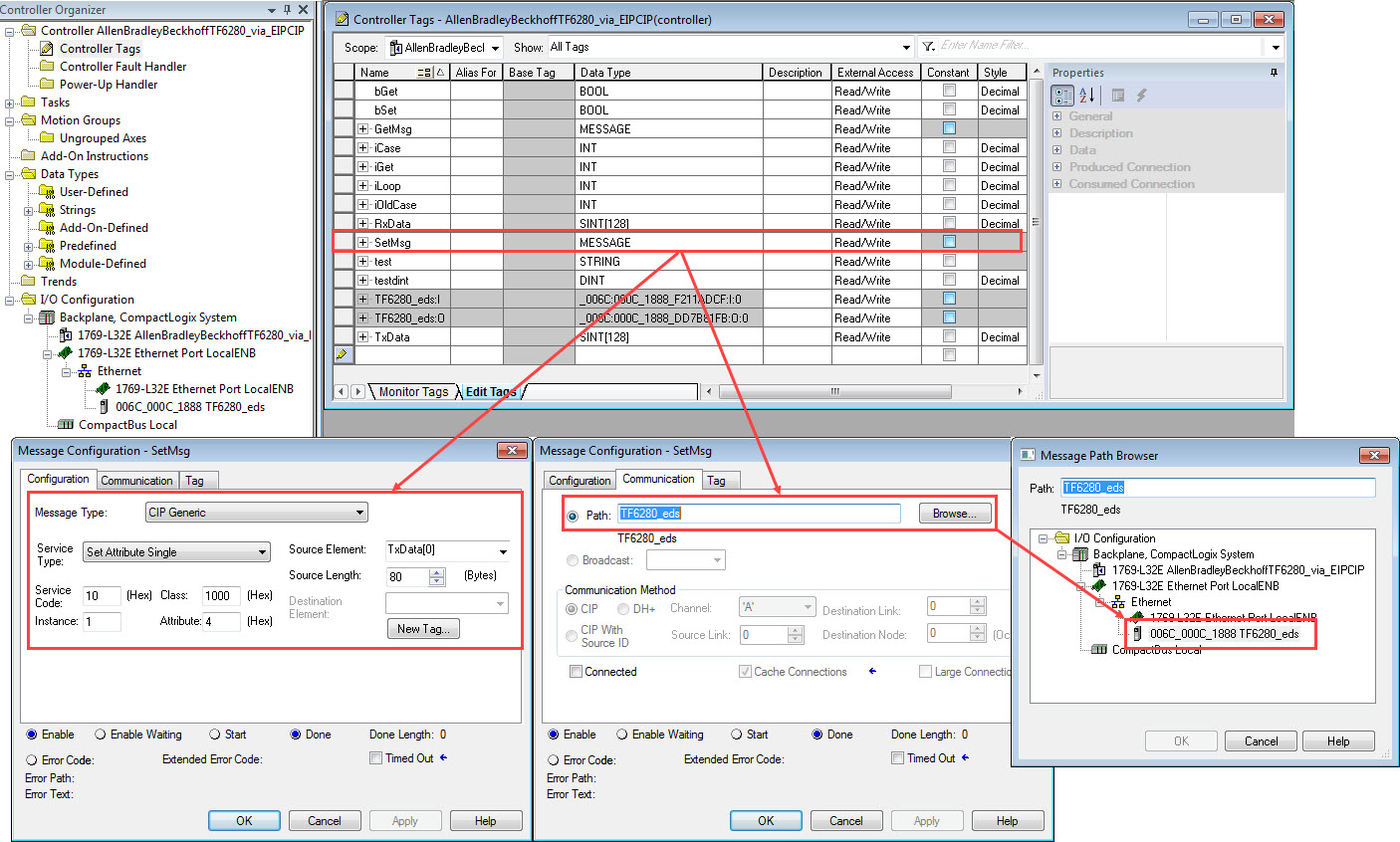Click the Properties lightning bolt icon
Viewport: 1400px width, 842px height.
[x=1142, y=96]
